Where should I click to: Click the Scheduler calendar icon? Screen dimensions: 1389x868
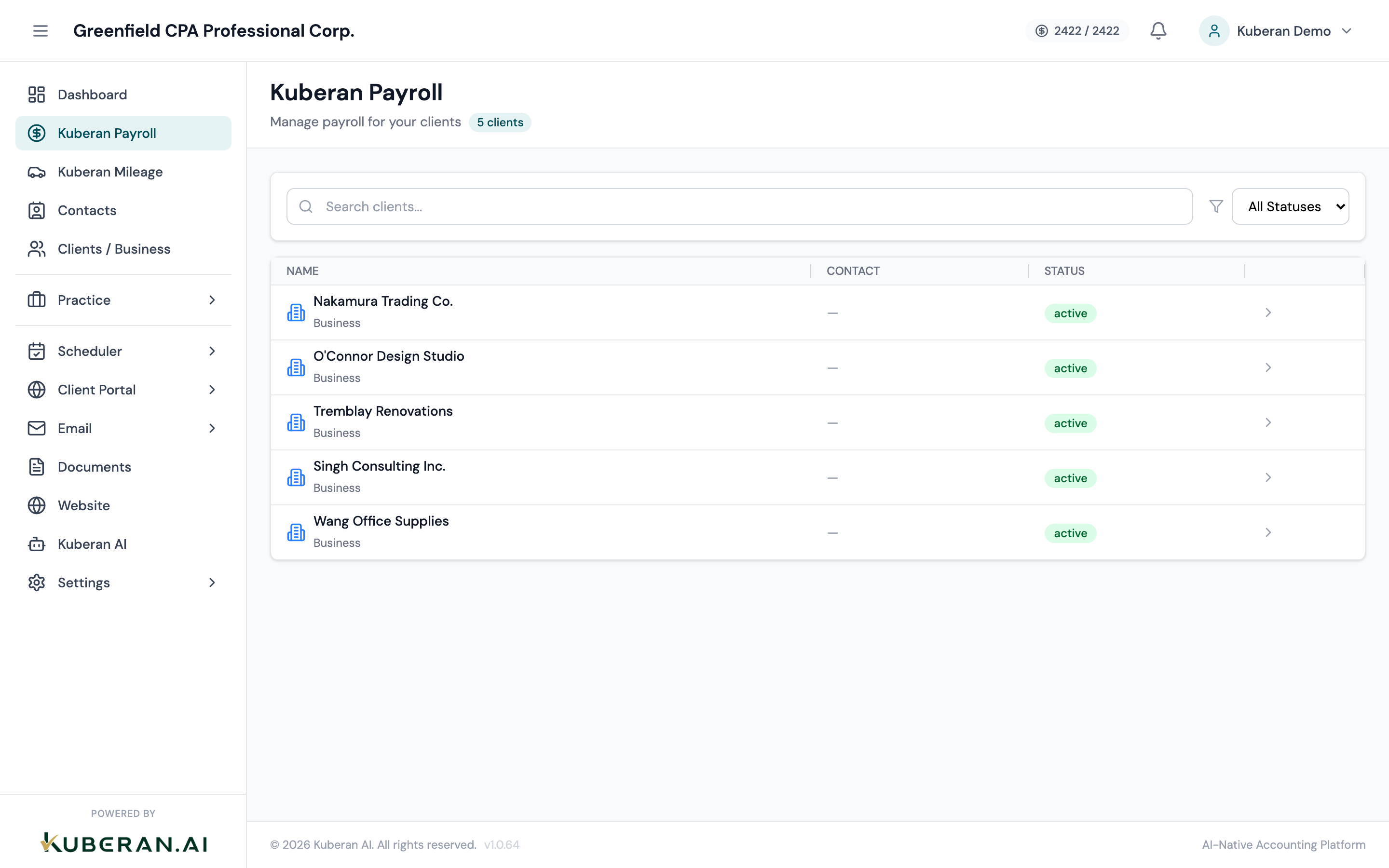pos(37,351)
